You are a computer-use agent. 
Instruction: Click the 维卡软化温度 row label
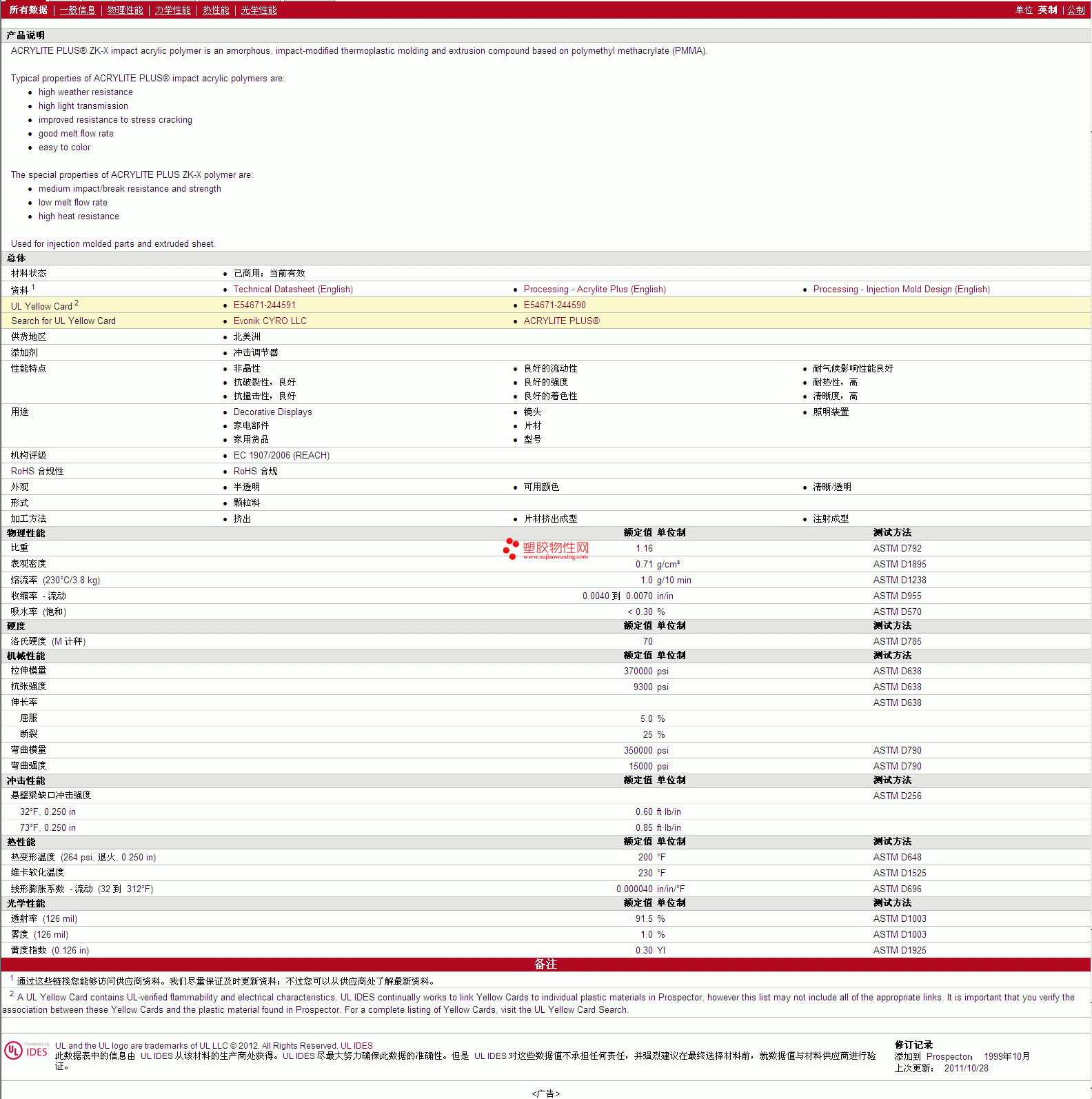(37, 873)
